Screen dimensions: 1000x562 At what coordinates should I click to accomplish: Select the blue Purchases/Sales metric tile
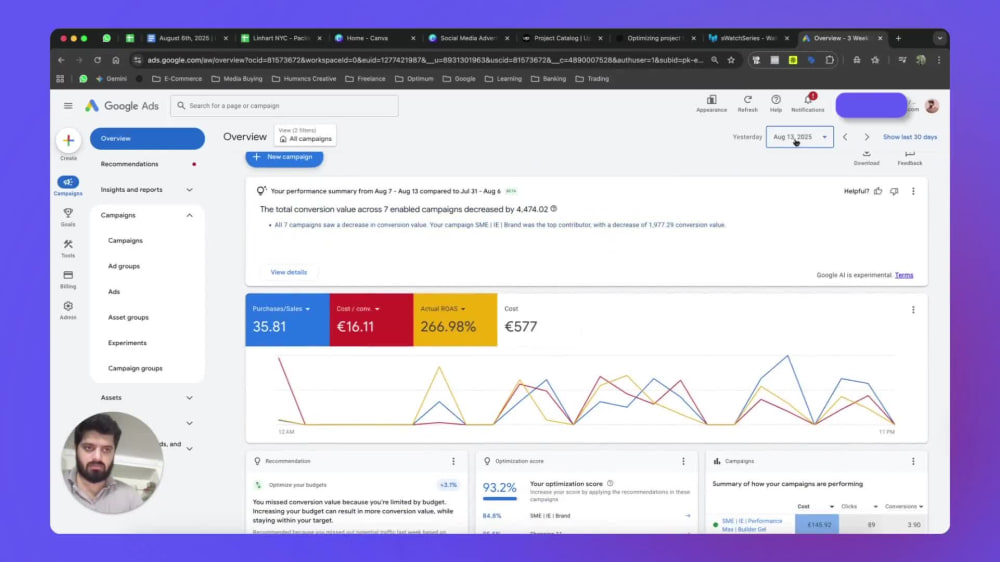pos(288,320)
